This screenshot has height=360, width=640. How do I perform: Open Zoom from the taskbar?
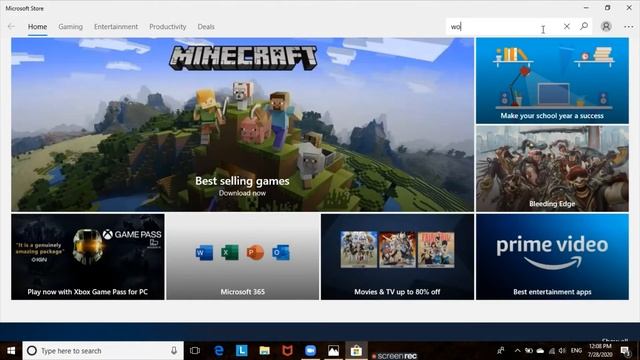(310, 351)
